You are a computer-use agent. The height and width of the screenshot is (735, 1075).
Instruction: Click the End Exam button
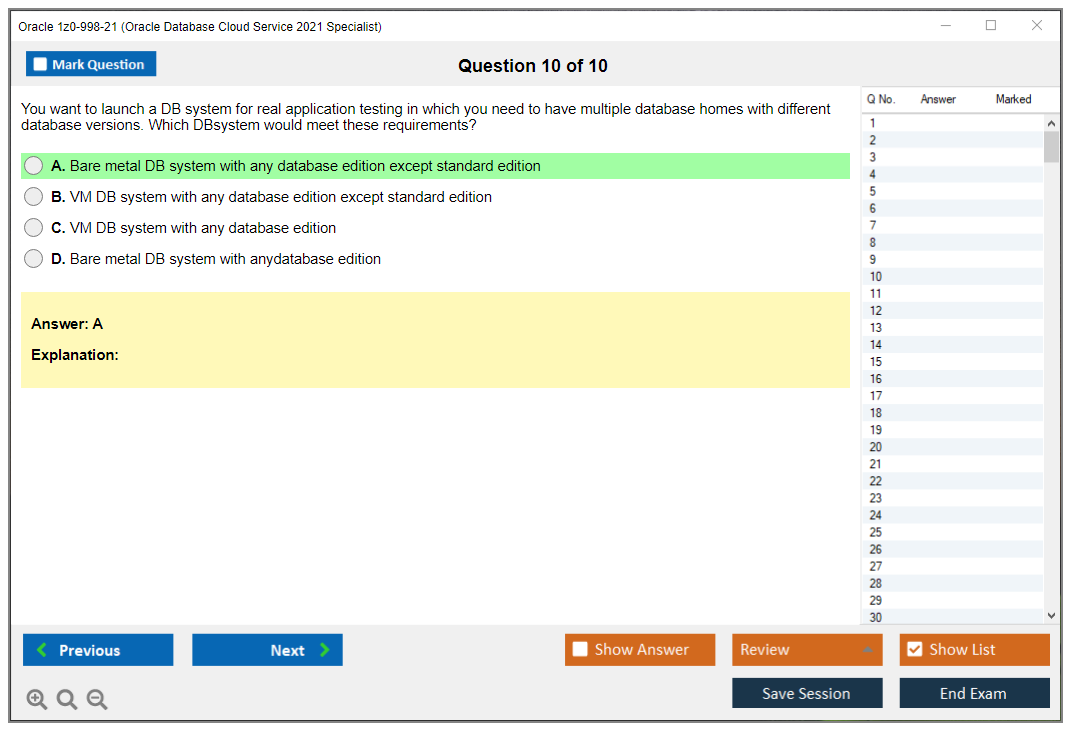(974, 693)
